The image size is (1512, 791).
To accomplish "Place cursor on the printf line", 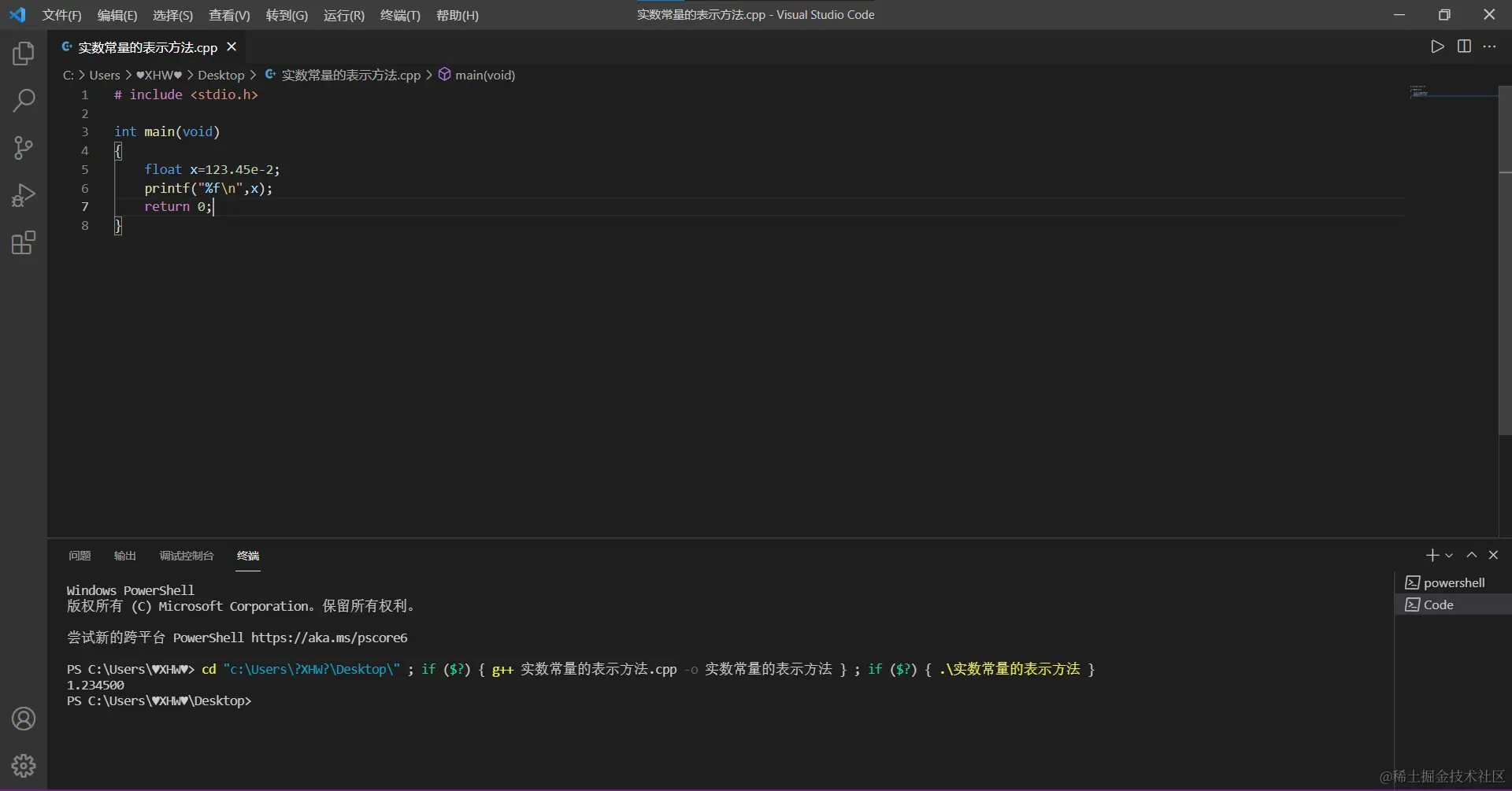I will 209,188.
